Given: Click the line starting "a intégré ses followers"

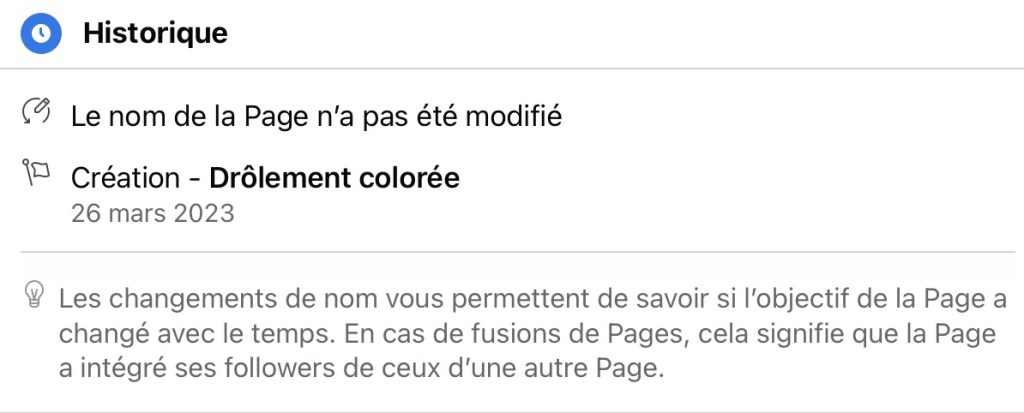Looking at the screenshot, I should click(360, 367).
